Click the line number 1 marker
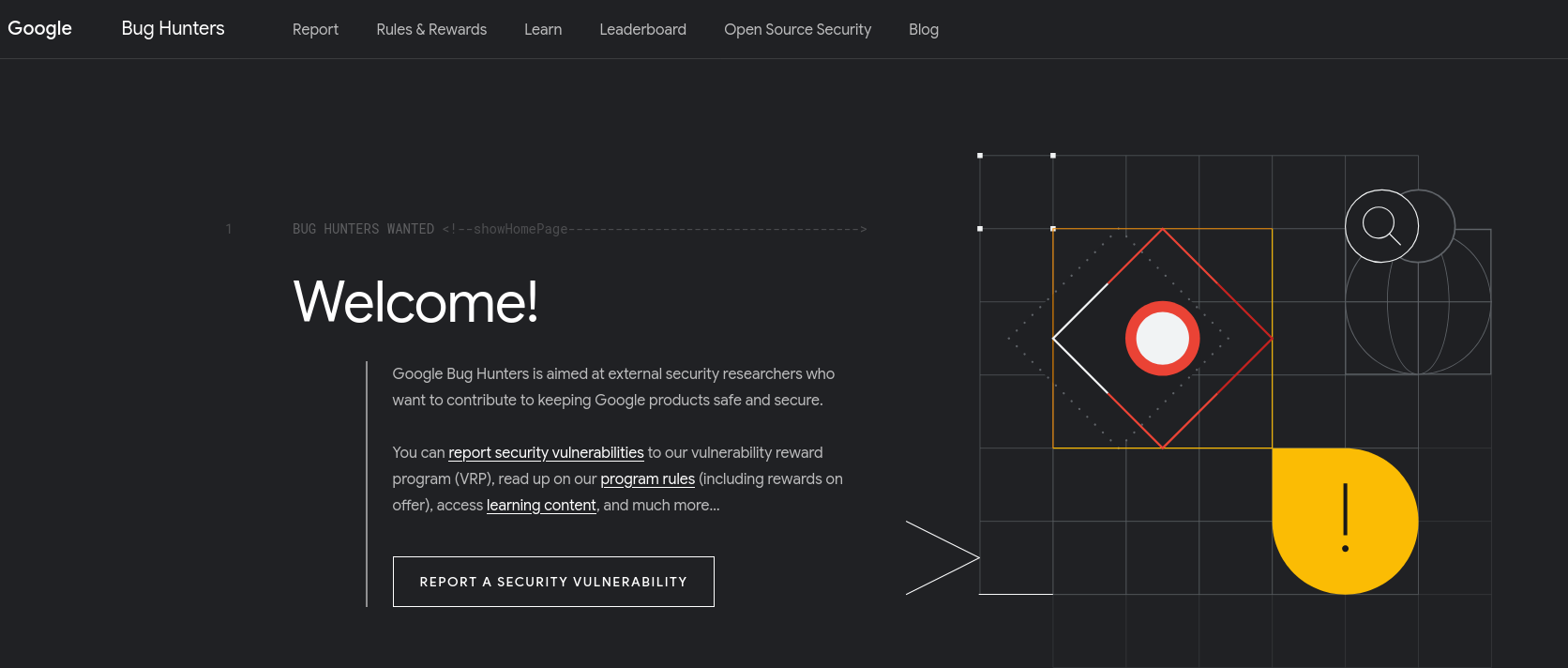1568x668 pixels. [228, 229]
